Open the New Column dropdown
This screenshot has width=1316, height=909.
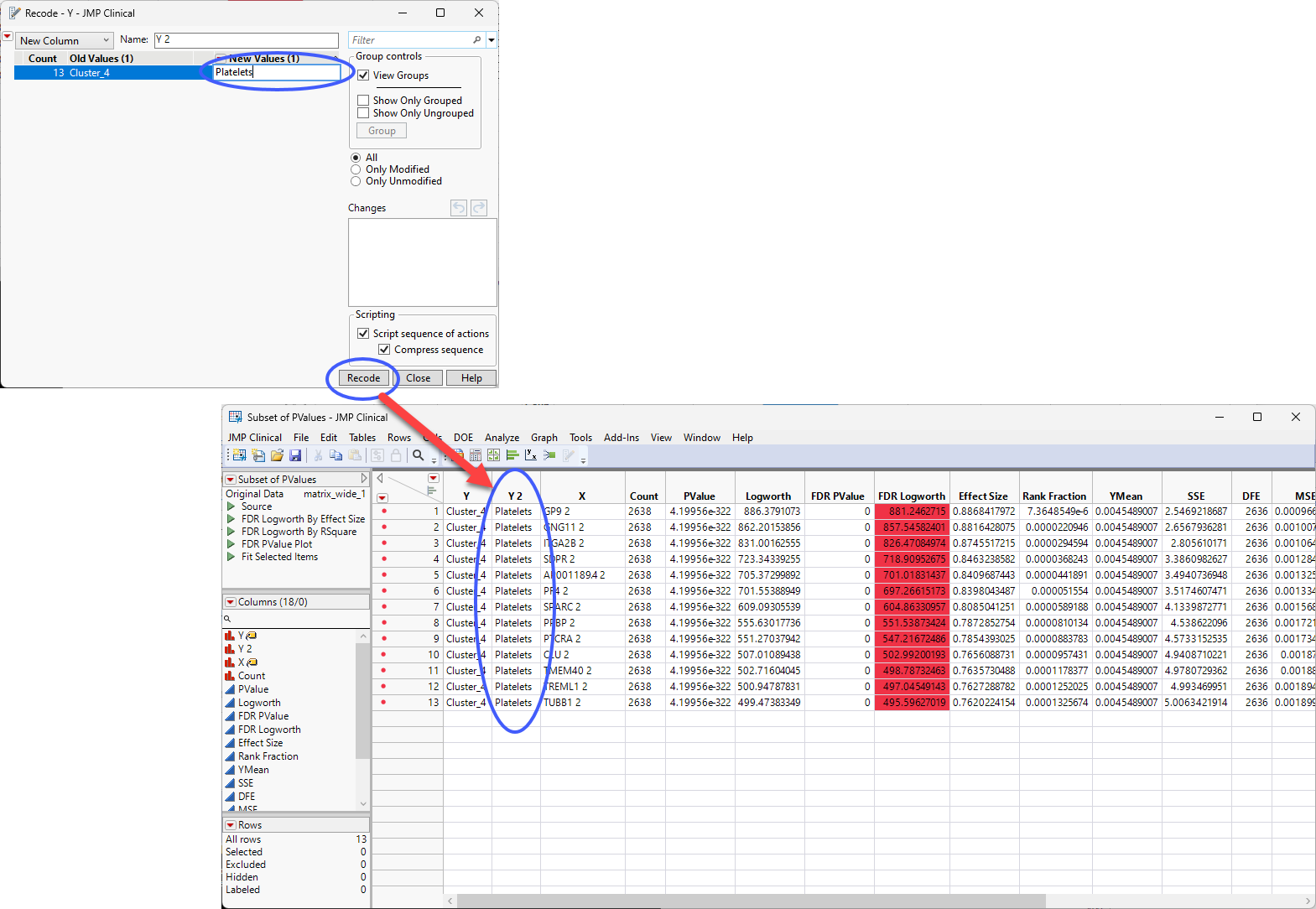65,40
